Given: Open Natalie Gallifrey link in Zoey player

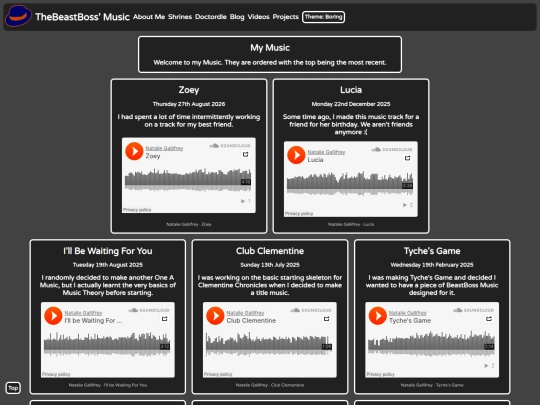Looking at the screenshot, I should (x=164, y=148).
